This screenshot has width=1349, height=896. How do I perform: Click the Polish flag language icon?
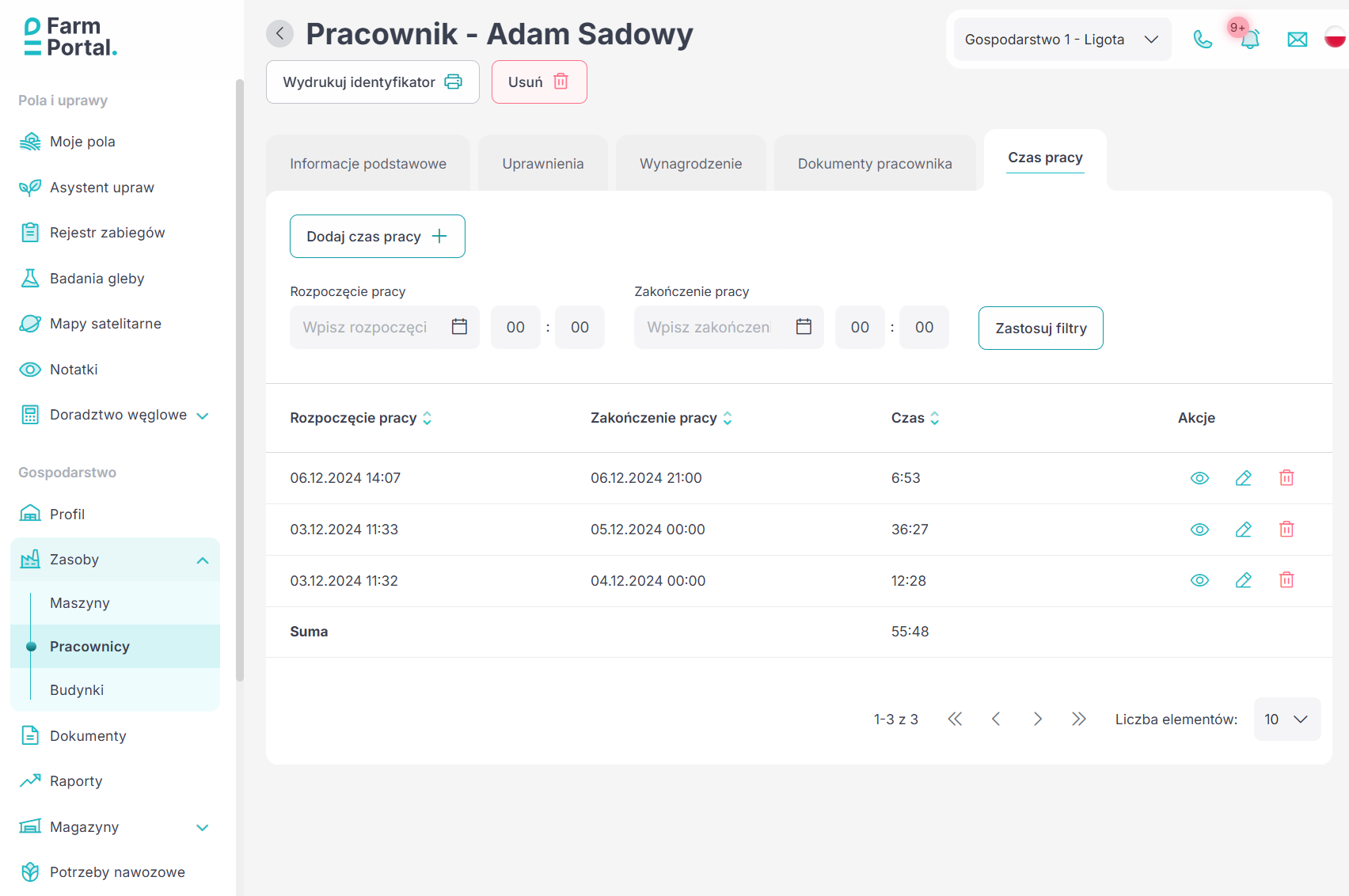coord(1335,37)
